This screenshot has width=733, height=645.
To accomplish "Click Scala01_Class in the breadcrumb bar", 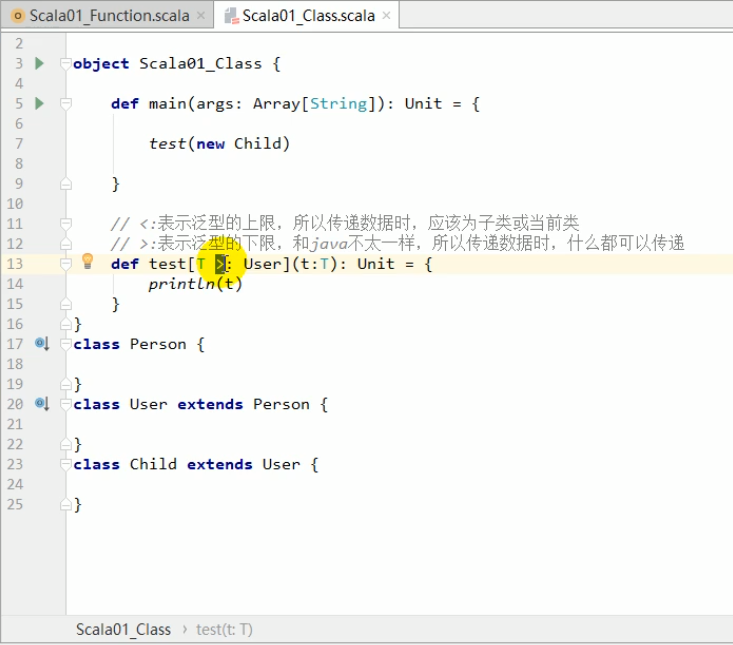I will (x=123, y=630).
